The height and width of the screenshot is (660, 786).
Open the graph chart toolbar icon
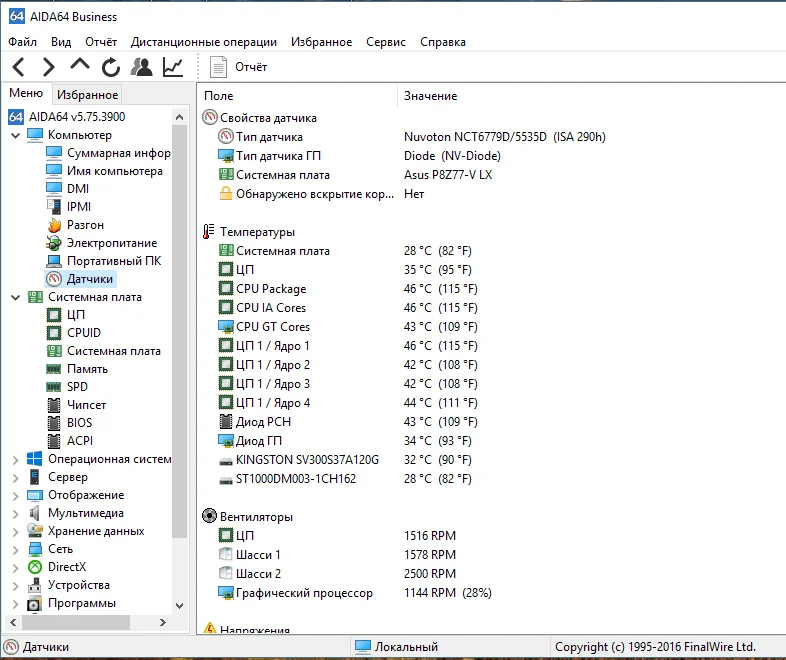[x=173, y=67]
